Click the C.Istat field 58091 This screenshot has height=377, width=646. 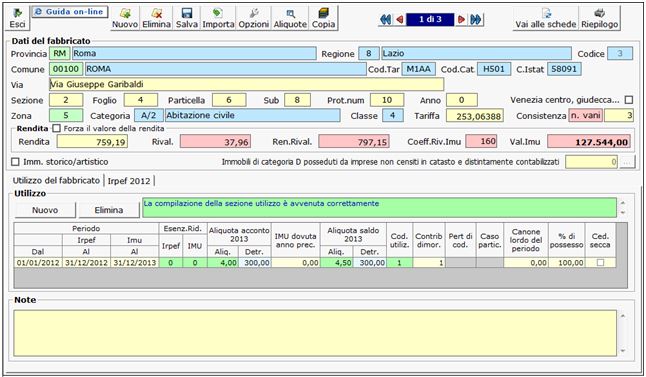[x=564, y=69]
